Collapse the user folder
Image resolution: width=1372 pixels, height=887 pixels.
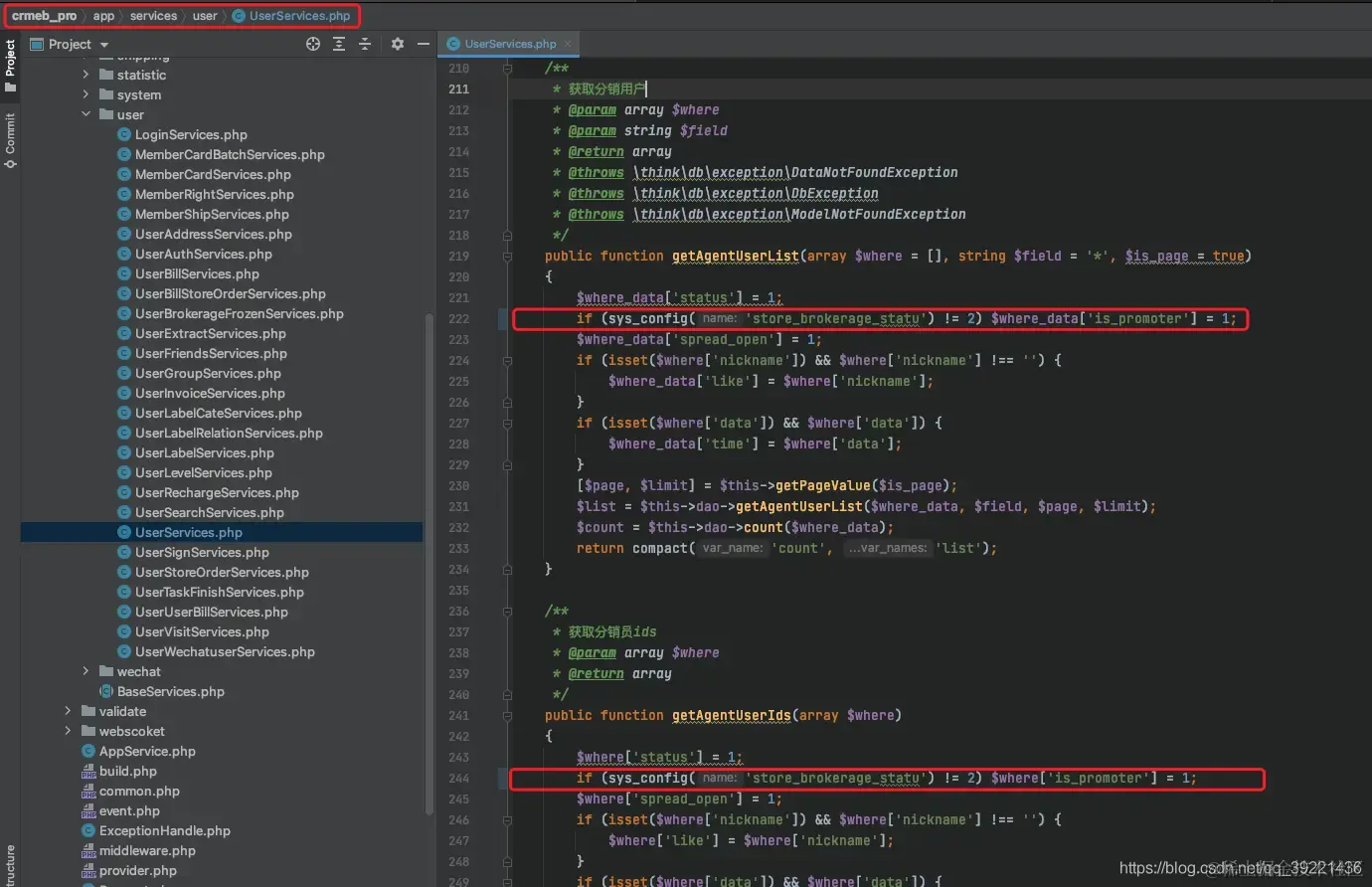86,114
